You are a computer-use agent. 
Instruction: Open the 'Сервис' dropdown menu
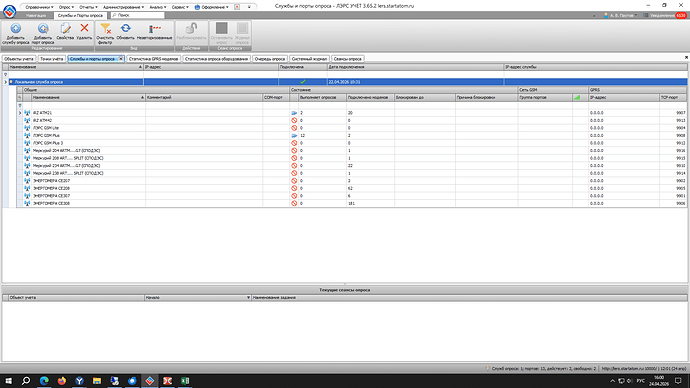(180, 7)
